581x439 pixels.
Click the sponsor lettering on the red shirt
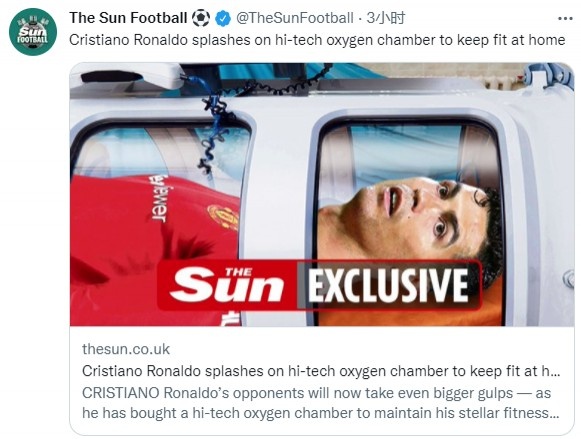point(159,199)
